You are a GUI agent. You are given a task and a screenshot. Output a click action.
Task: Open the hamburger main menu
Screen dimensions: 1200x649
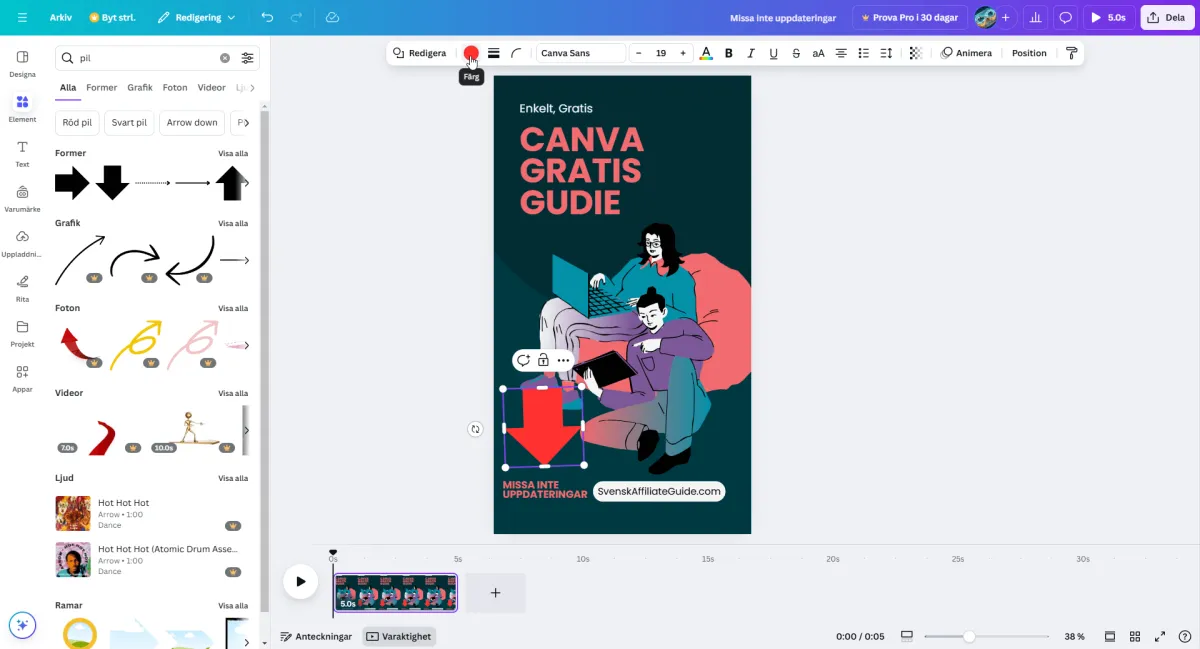click(22, 17)
